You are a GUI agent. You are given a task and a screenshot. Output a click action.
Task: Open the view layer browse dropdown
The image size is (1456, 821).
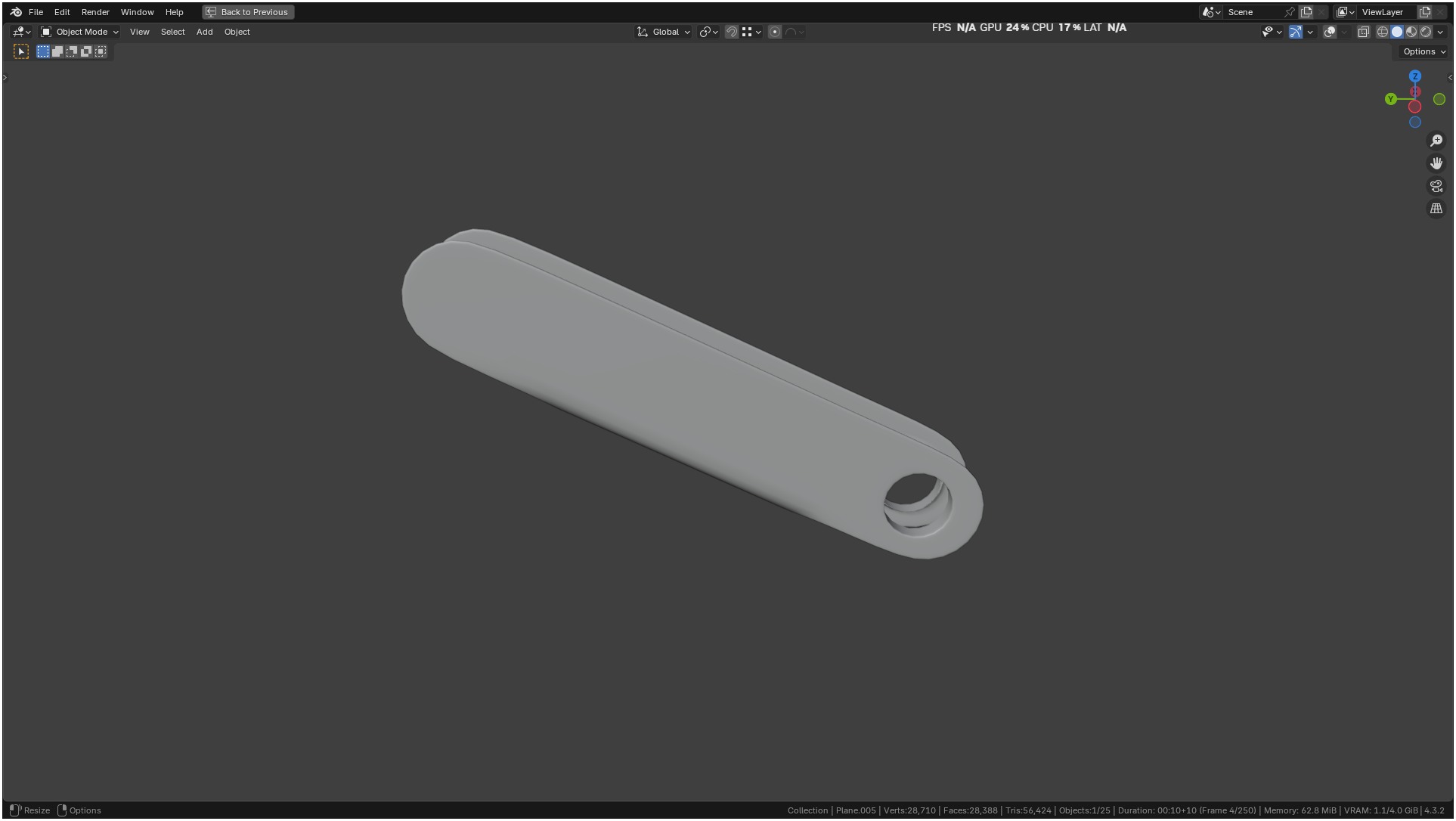(1345, 12)
